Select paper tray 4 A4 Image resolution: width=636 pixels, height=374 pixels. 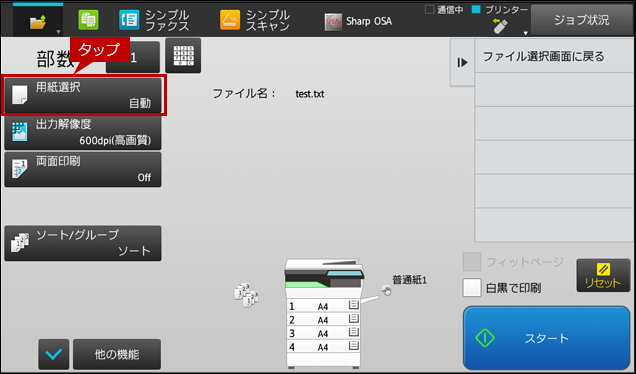point(323,347)
